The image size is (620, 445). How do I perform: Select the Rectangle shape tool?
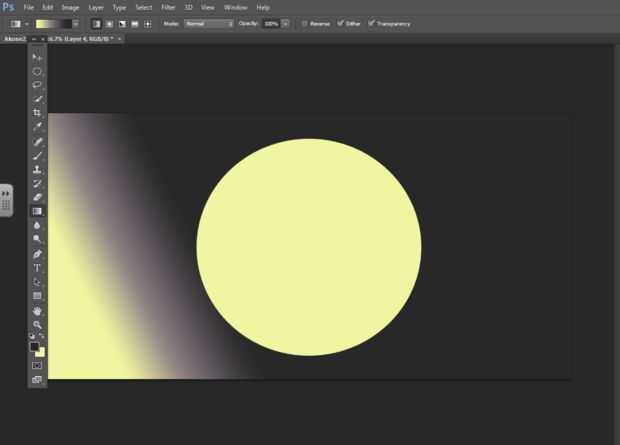point(37,296)
